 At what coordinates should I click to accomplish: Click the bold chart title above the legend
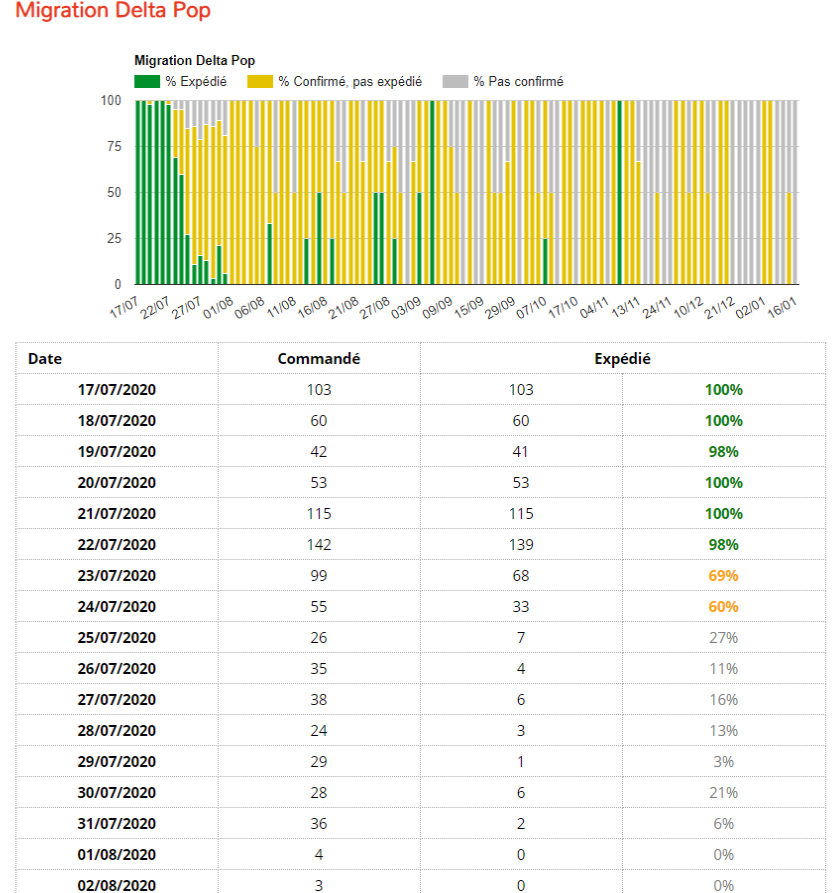coord(194,61)
